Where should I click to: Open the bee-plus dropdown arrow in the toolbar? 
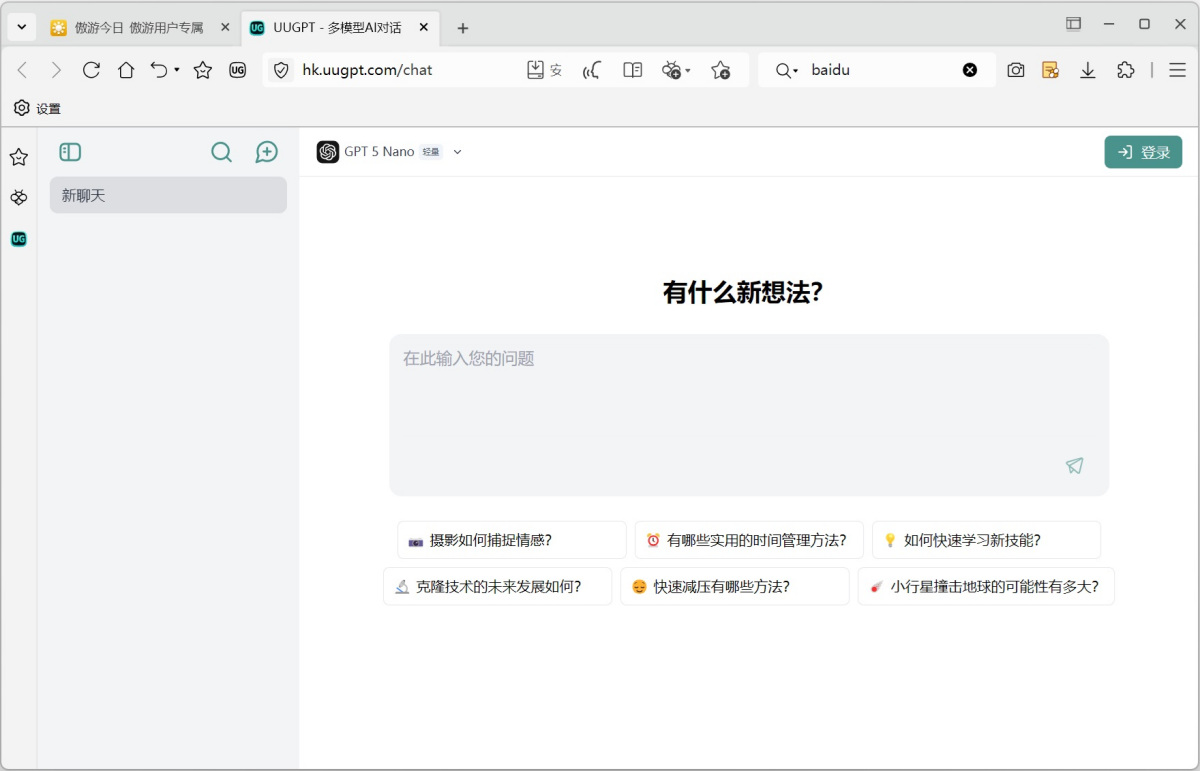(x=686, y=69)
